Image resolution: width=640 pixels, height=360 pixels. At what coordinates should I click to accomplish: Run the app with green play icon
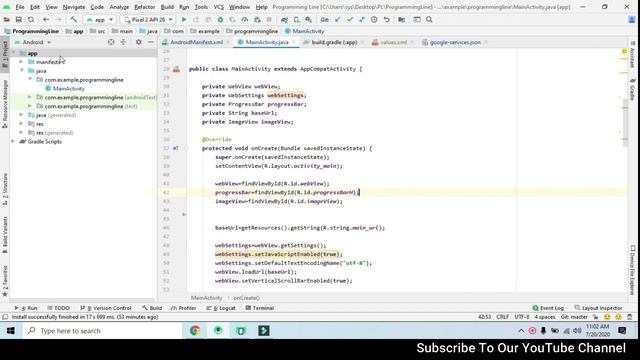point(184,20)
